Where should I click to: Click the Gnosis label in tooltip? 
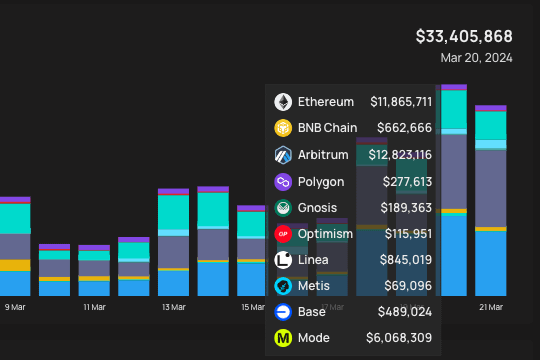pos(317,208)
